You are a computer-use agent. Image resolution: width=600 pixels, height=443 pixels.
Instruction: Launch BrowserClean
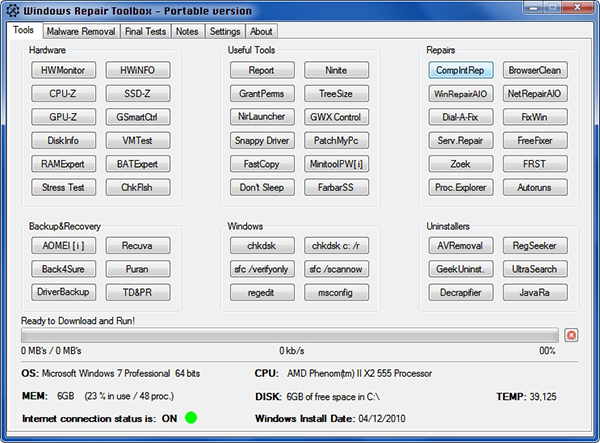(535, 70)
